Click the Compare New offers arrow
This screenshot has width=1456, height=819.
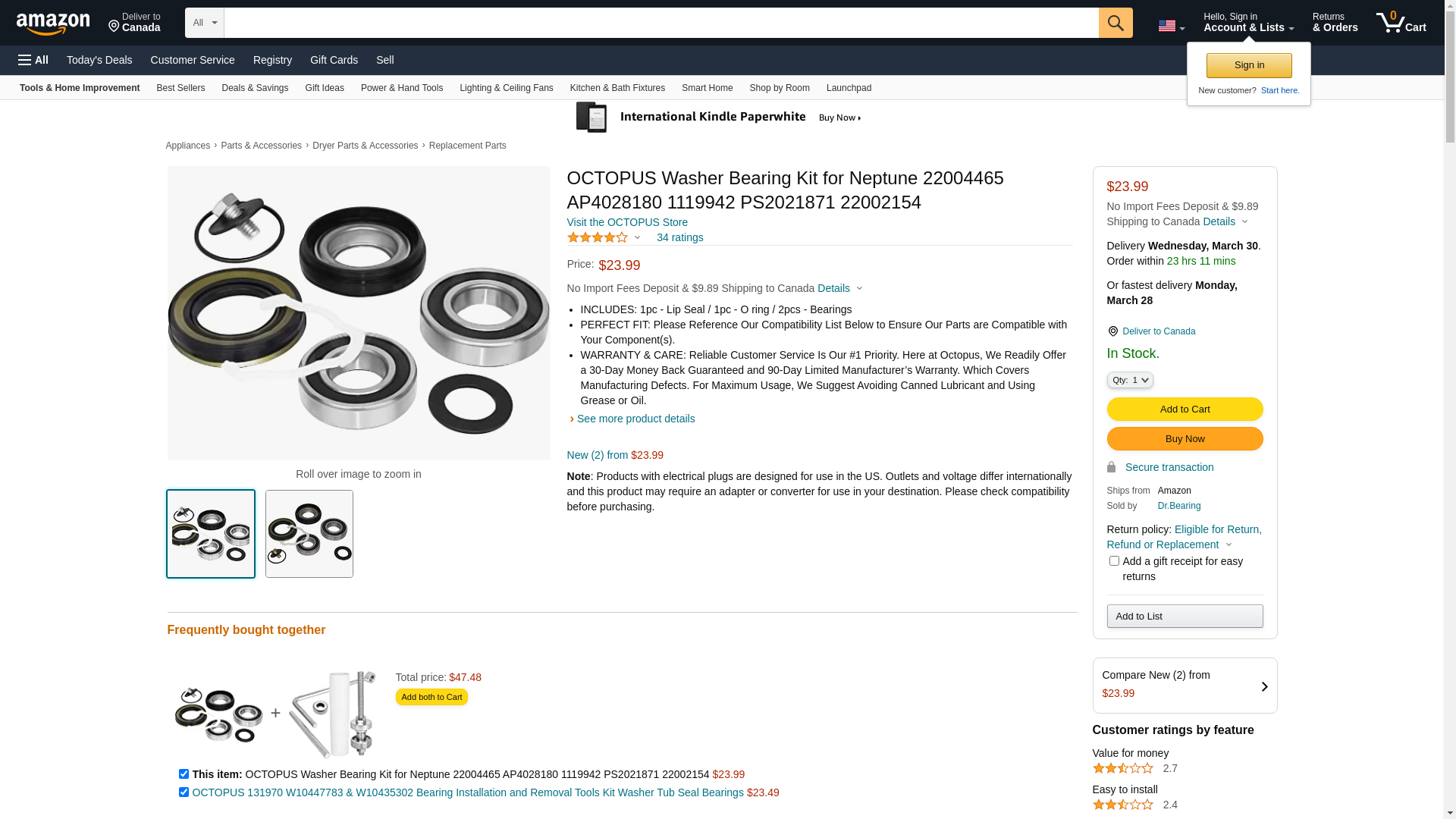(x=1263, y=686)
